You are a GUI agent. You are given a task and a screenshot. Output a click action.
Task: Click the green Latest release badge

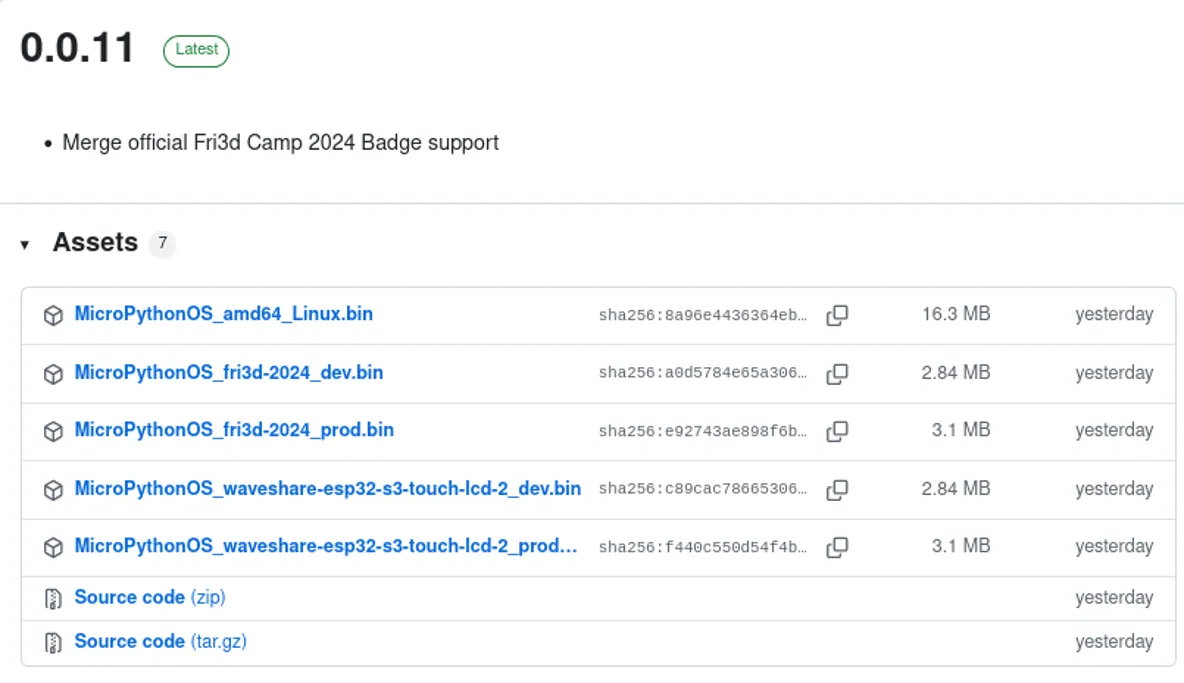pyautogui.click(x=196, y=50)
